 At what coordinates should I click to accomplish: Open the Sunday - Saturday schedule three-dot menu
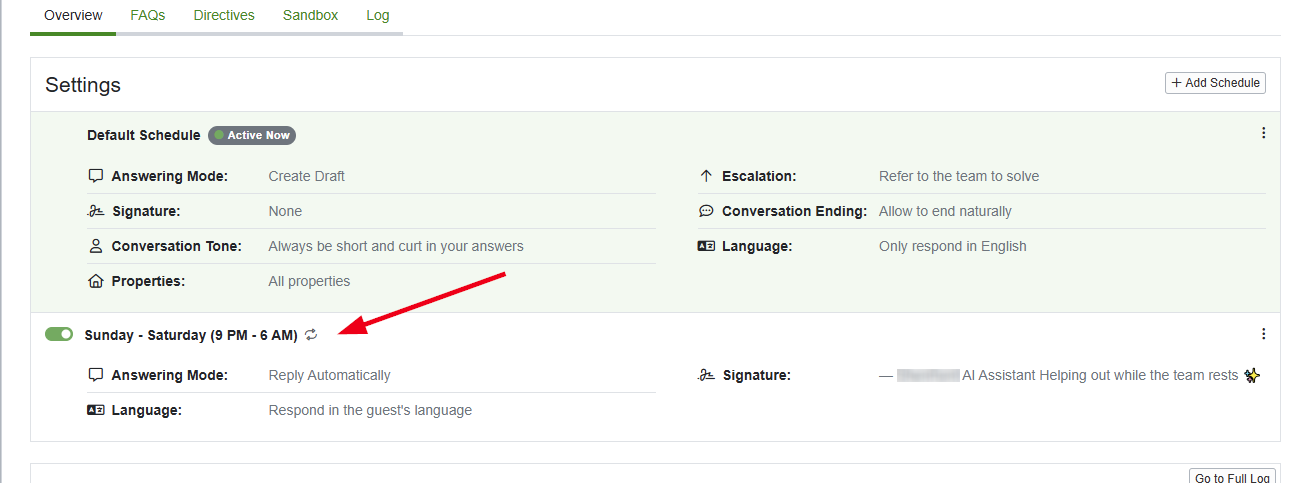pos(1263,334)
